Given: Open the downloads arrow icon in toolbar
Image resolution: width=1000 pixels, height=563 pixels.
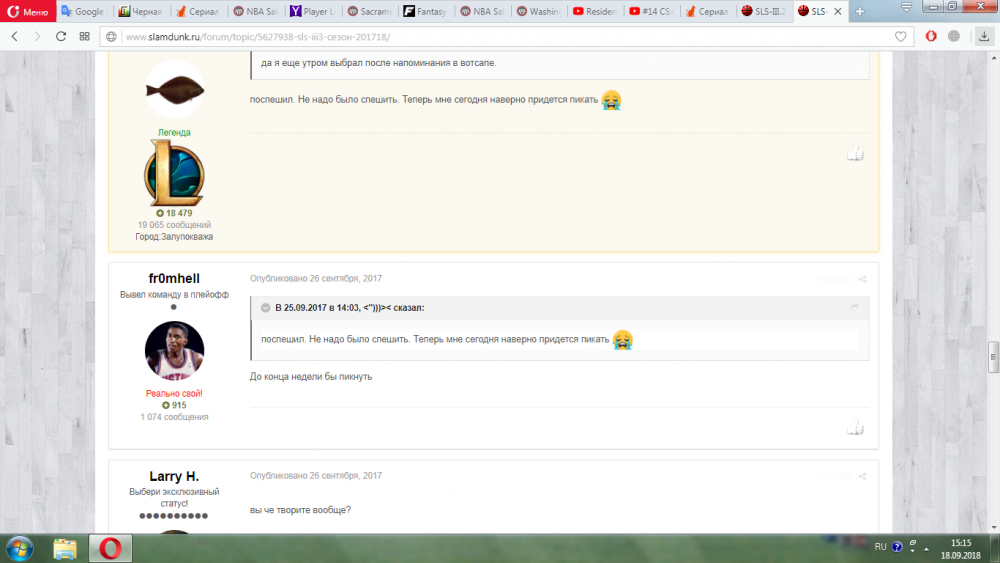Looking at the screenshot, I should click(957, 36).
